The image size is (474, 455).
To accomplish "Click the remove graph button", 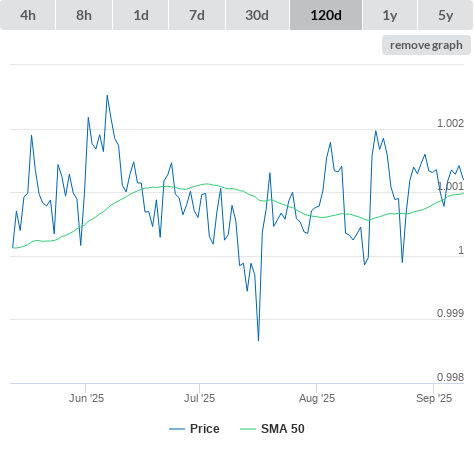I will pyautogui.click(x=426, y=45).
